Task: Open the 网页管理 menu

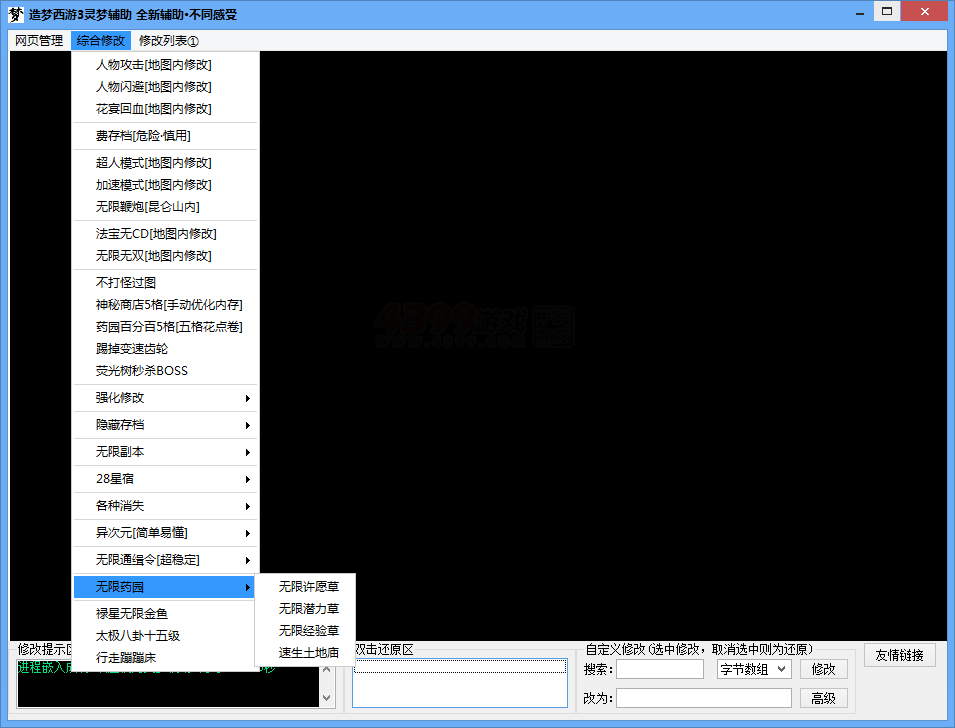Action: pos(39,41)
